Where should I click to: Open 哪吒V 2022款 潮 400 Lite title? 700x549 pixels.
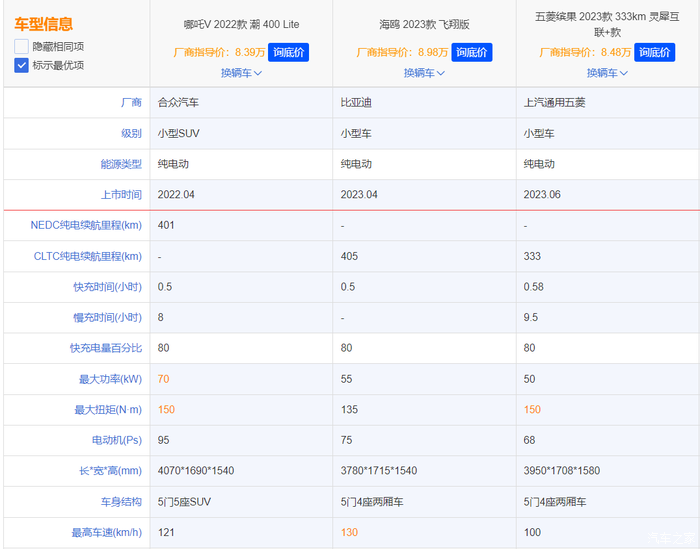coord(241,24)
